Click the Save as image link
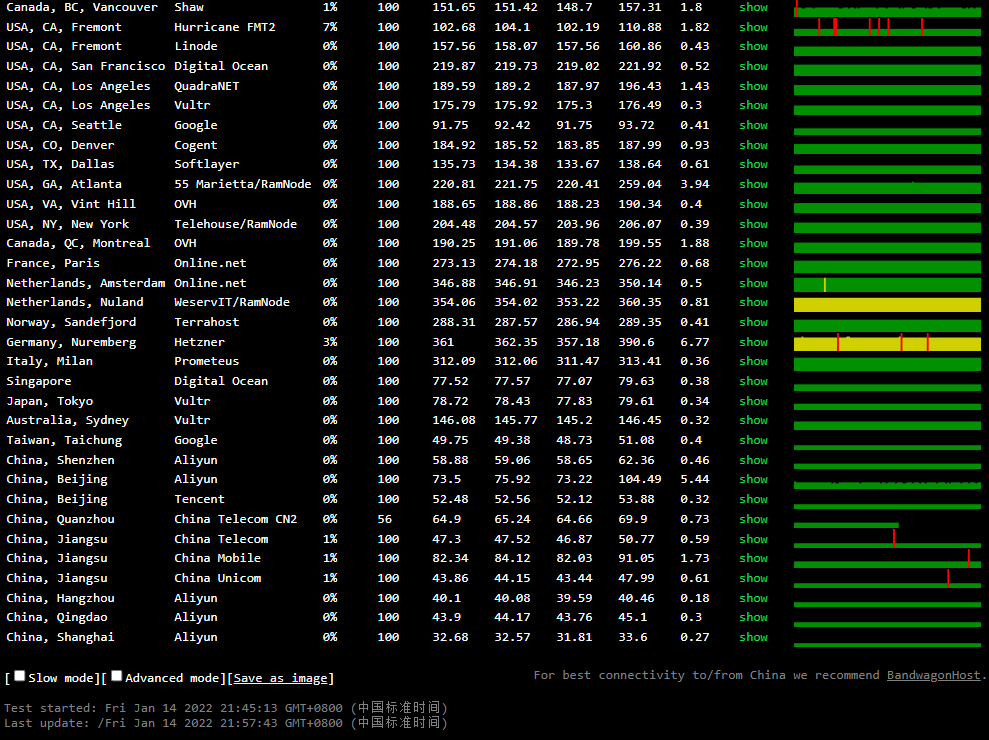 click(281, 678)
